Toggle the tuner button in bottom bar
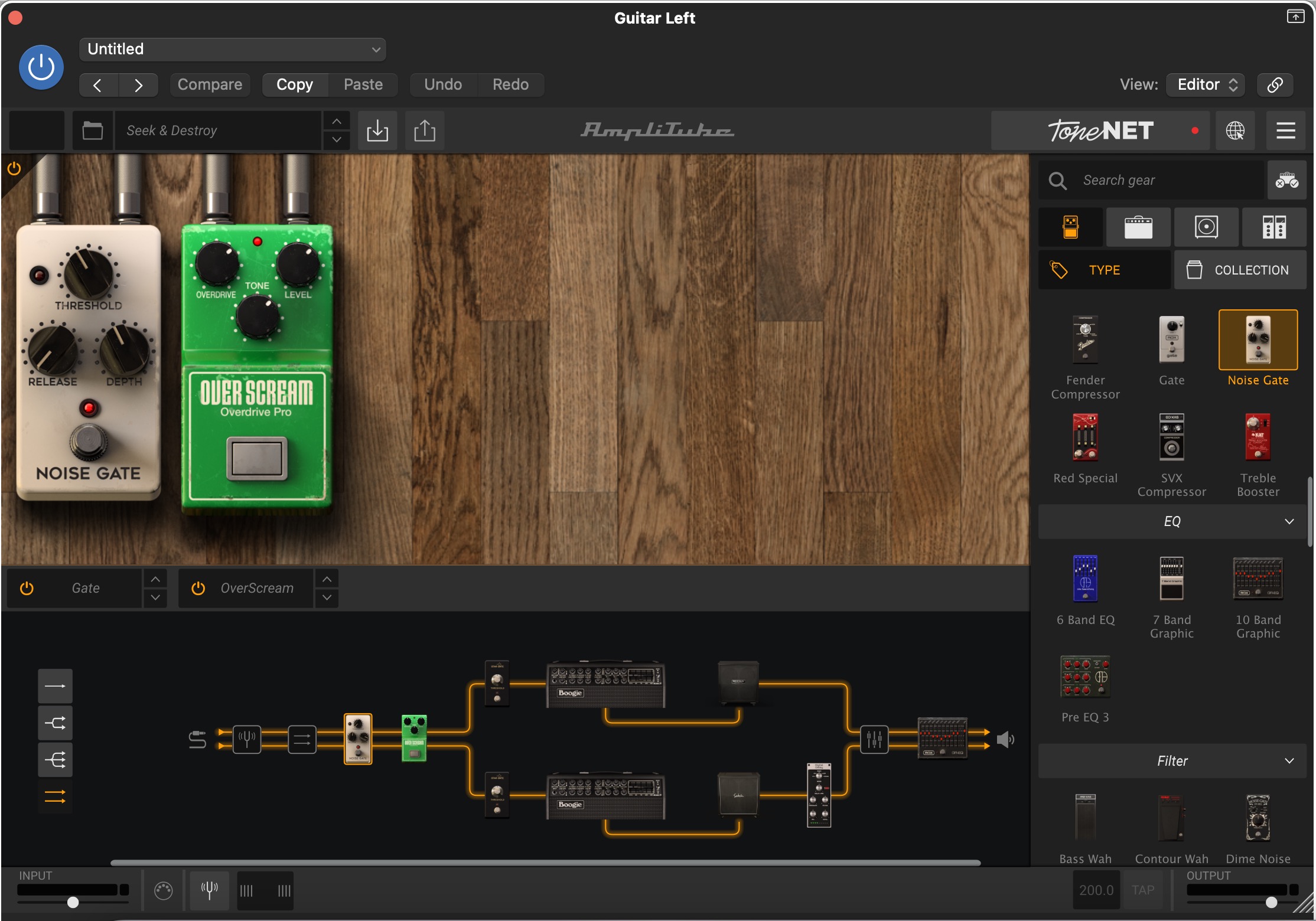 click(209, 890)
